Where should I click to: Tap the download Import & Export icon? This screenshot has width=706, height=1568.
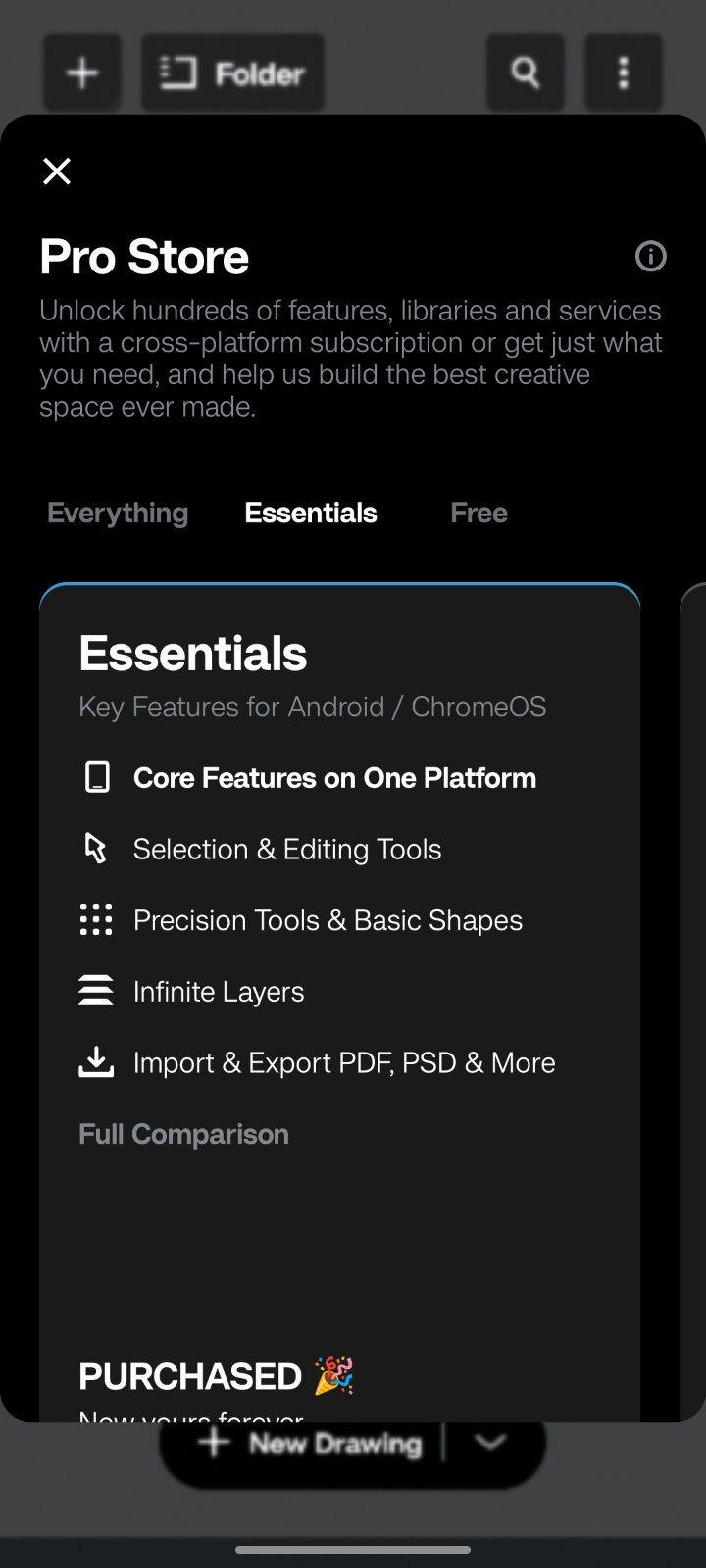(96, 1062)
